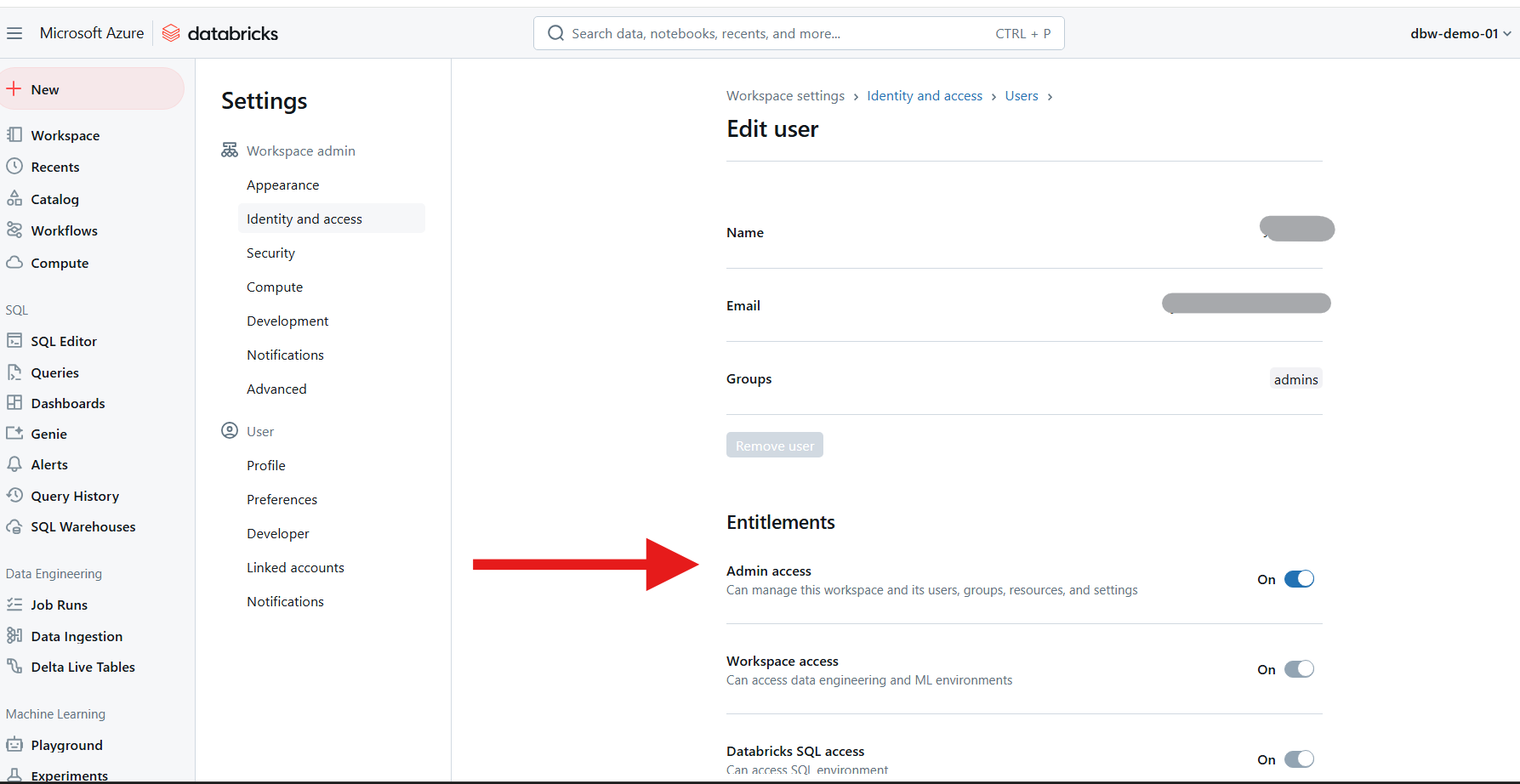Open the hamburger navigation menu icon

(14, 33)
